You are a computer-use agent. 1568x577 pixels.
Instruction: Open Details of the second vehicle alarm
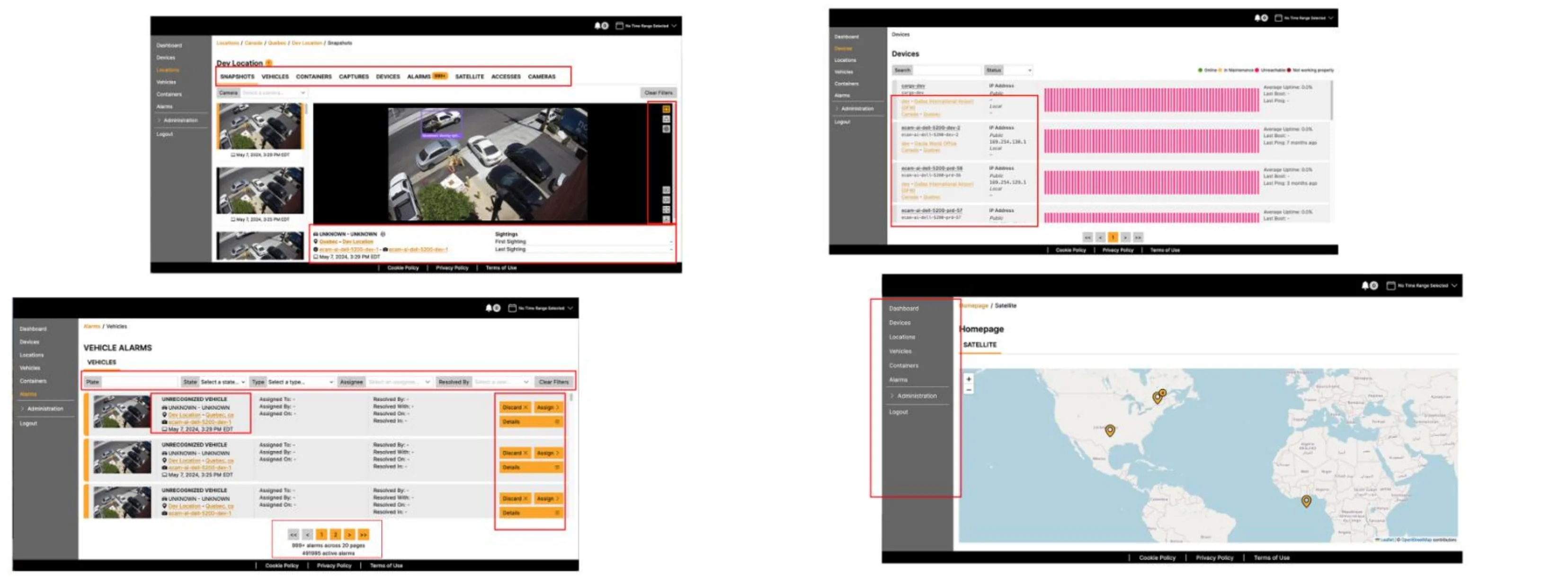click(x=531, y=467)
